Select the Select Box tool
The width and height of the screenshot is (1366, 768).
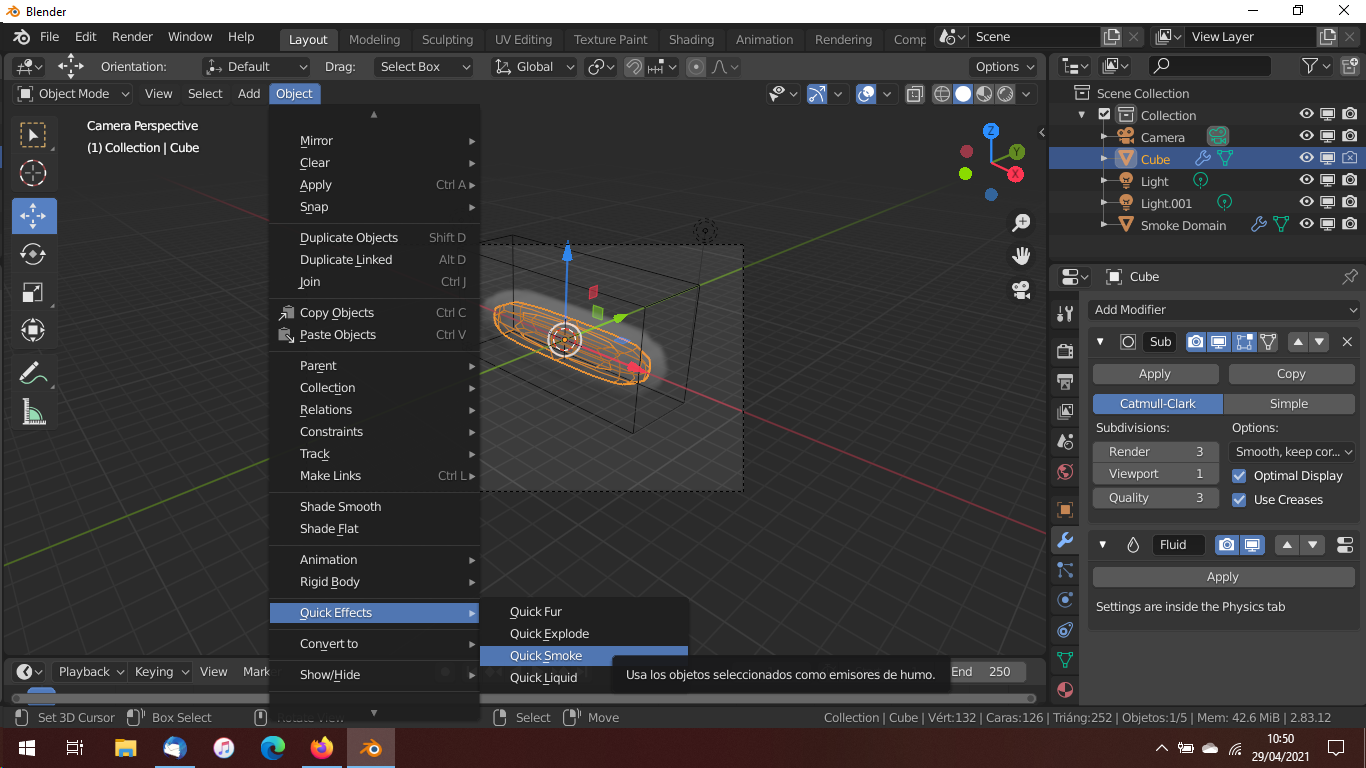33,135
